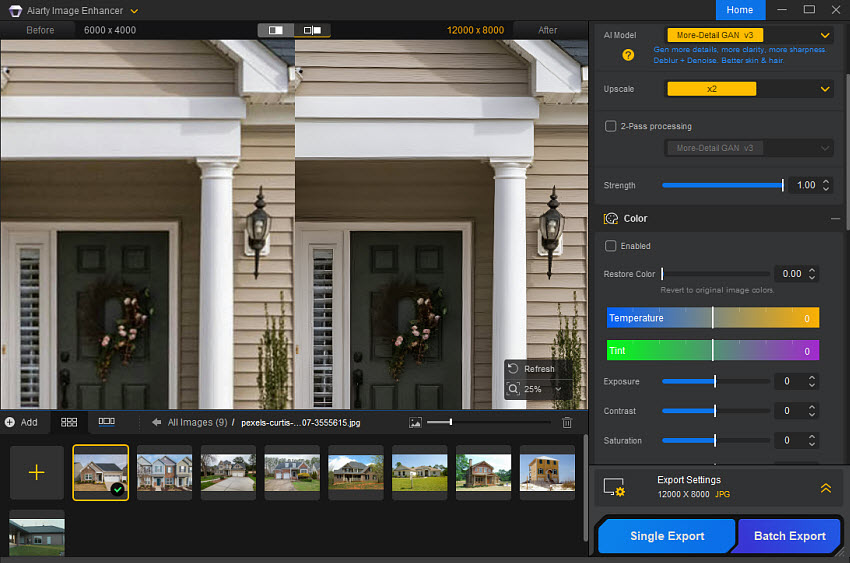The width and height of the screenshot is (850, 563).
Task: Click the Single Export button
Action: coord(667,536)
